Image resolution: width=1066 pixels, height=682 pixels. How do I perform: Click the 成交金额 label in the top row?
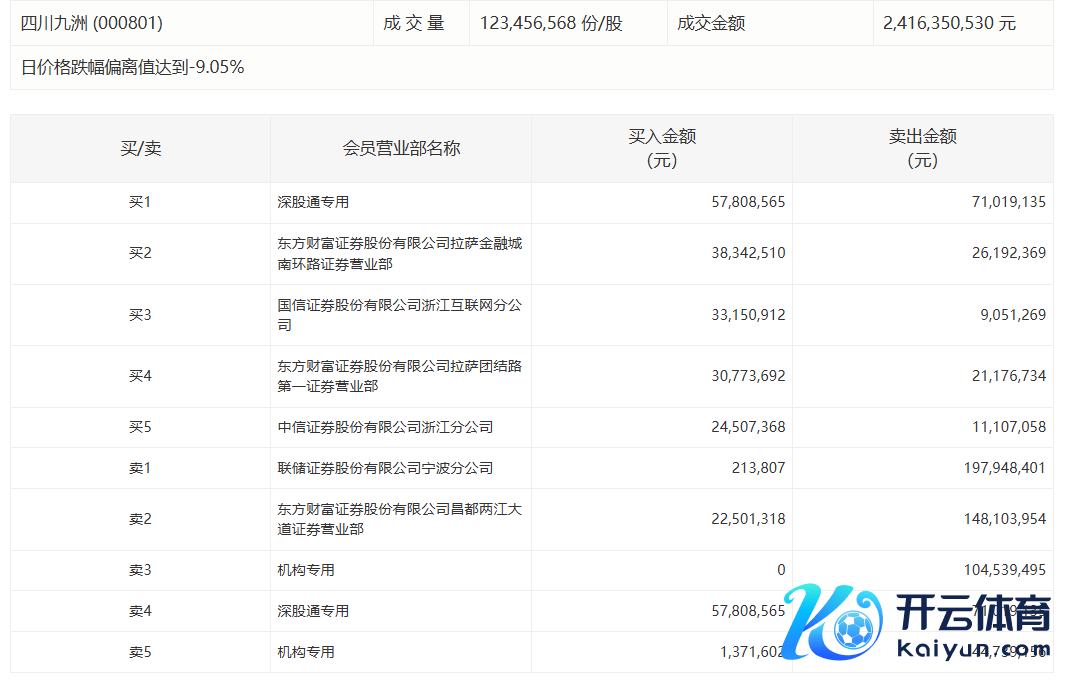[x=711, y=23]
